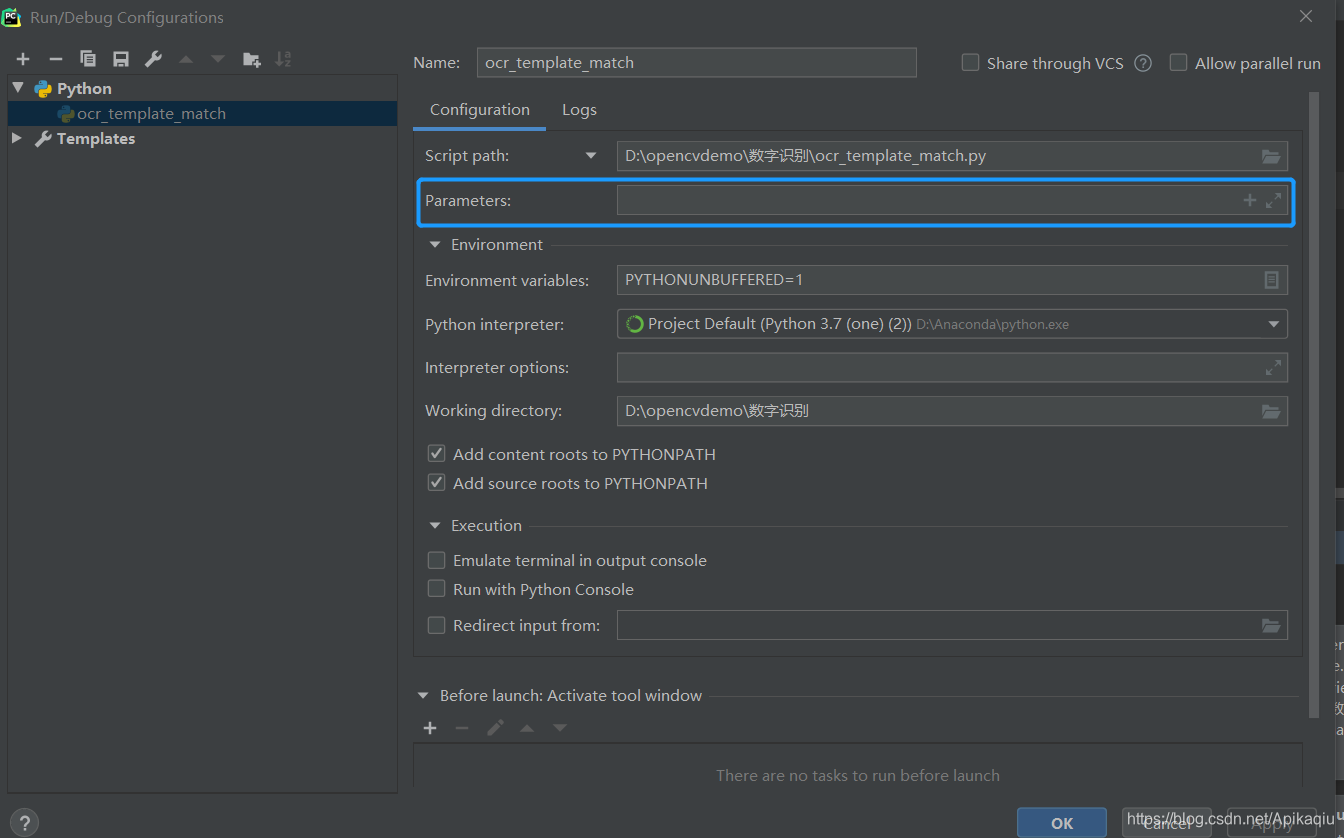
Task: Open Python interpreter dropdown
Action: click(1274, 324)
